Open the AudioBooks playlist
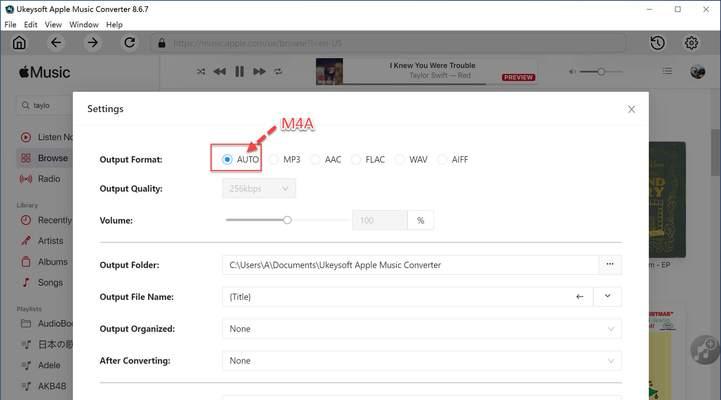The width and height of the screenshot is (721, 400). click(x=46, y=324)
